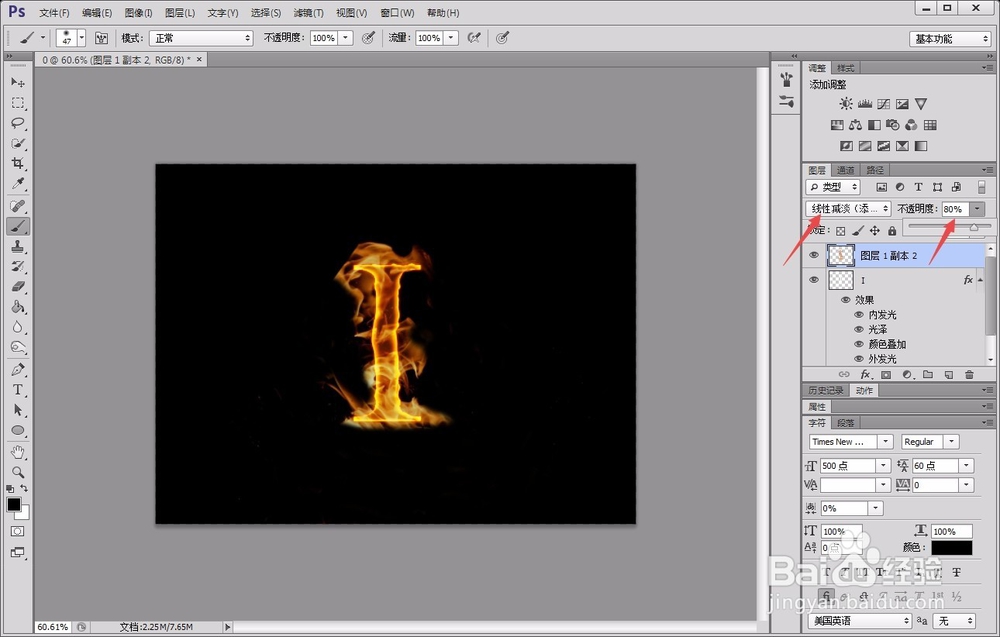Switch to the 通道 tab
Screen dimensions: 1000x637
tap(846, 170)
